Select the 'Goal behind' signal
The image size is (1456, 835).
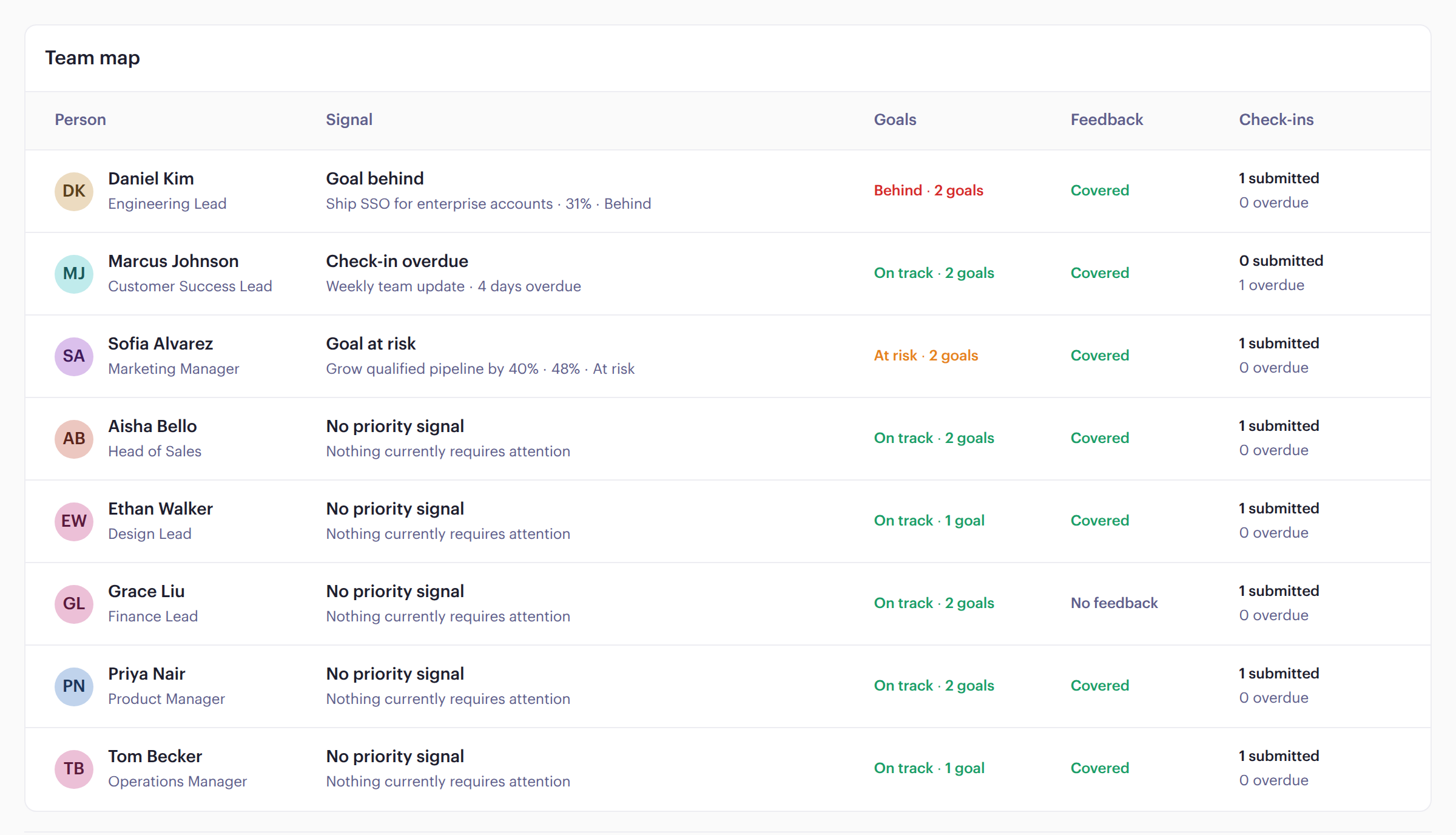pos(375,178)
